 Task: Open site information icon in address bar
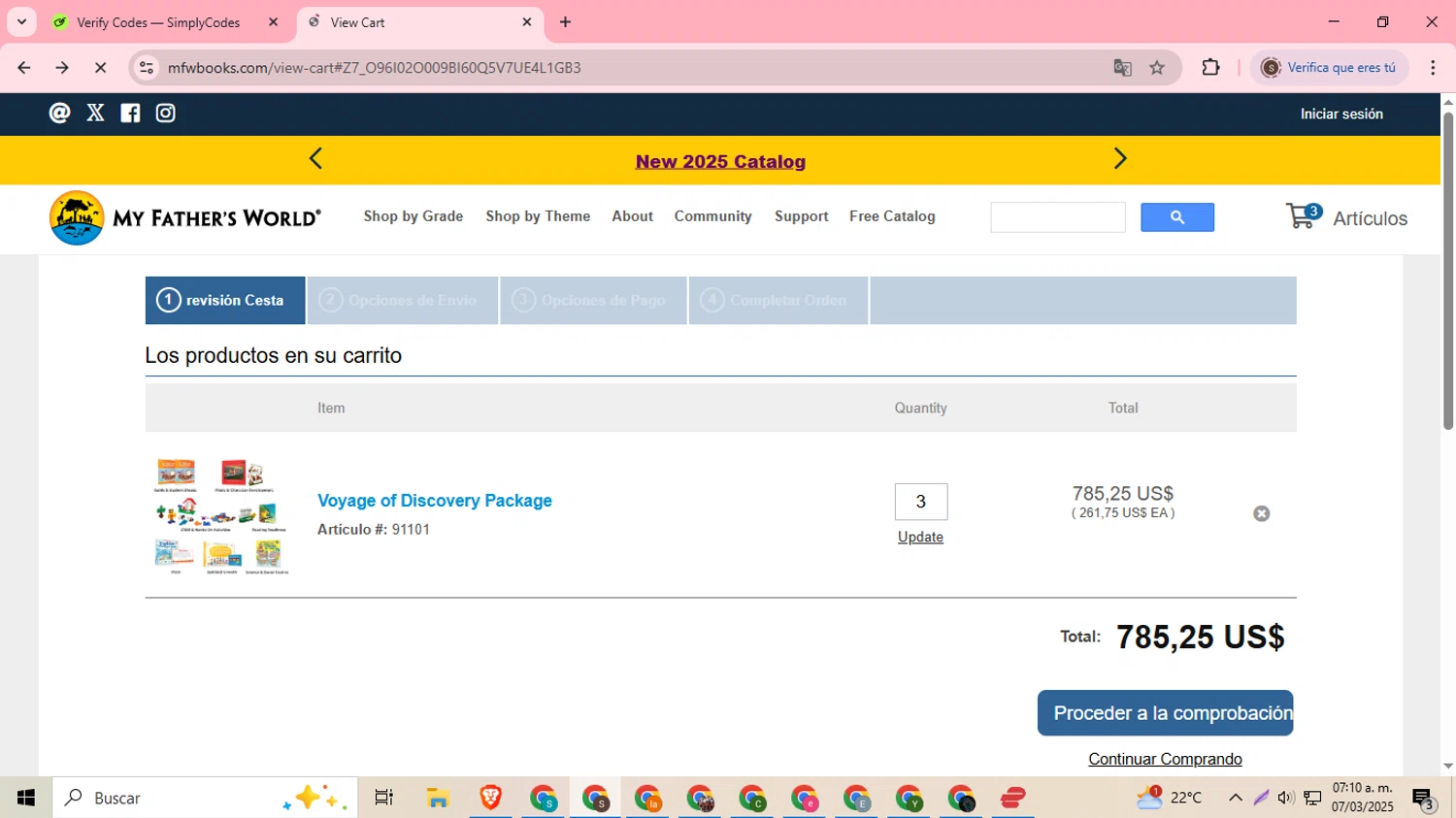point(147,68)
